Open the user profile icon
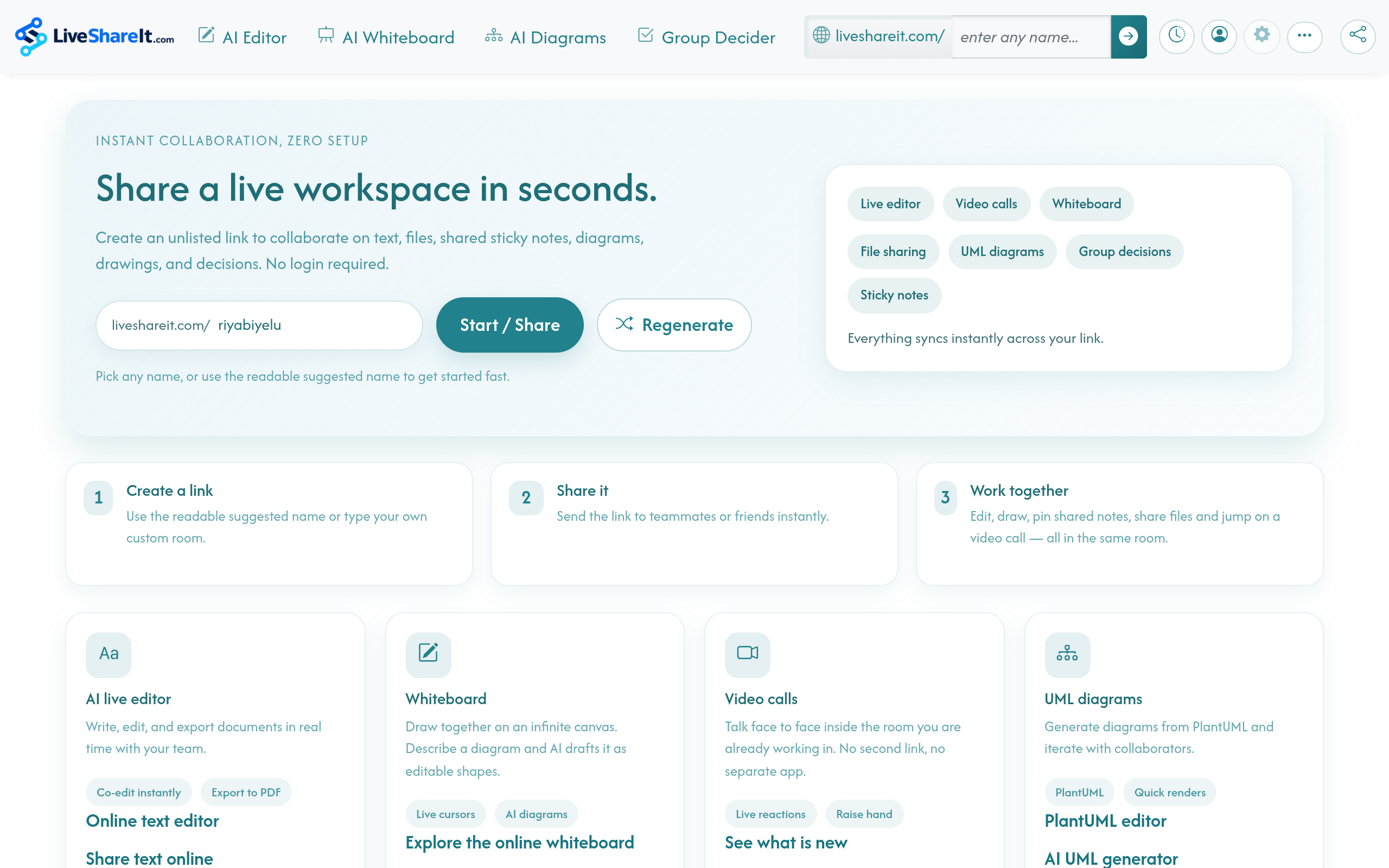 pos(1219,36)
